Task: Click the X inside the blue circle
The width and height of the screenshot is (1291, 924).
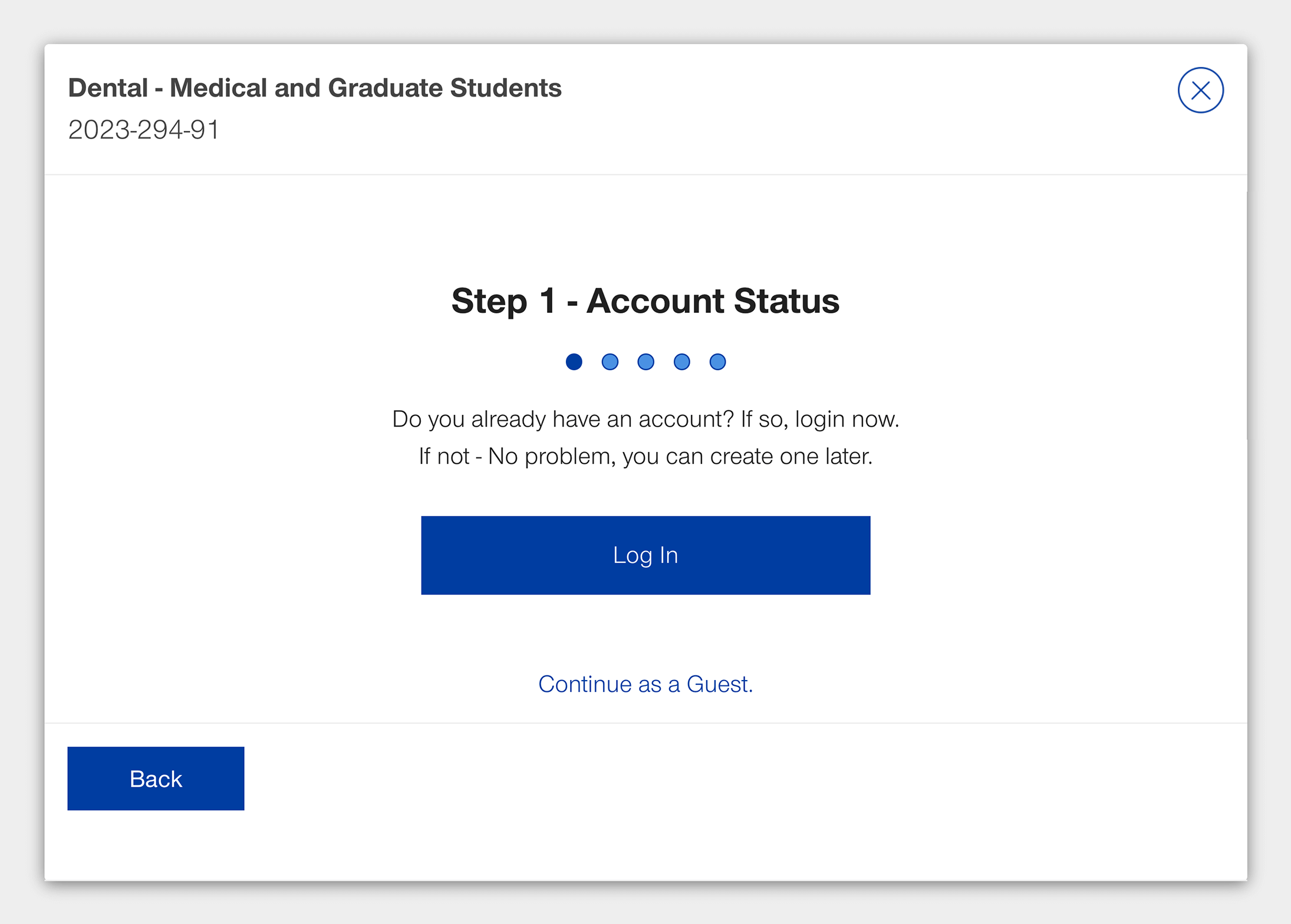Action: click(1200, 90)
